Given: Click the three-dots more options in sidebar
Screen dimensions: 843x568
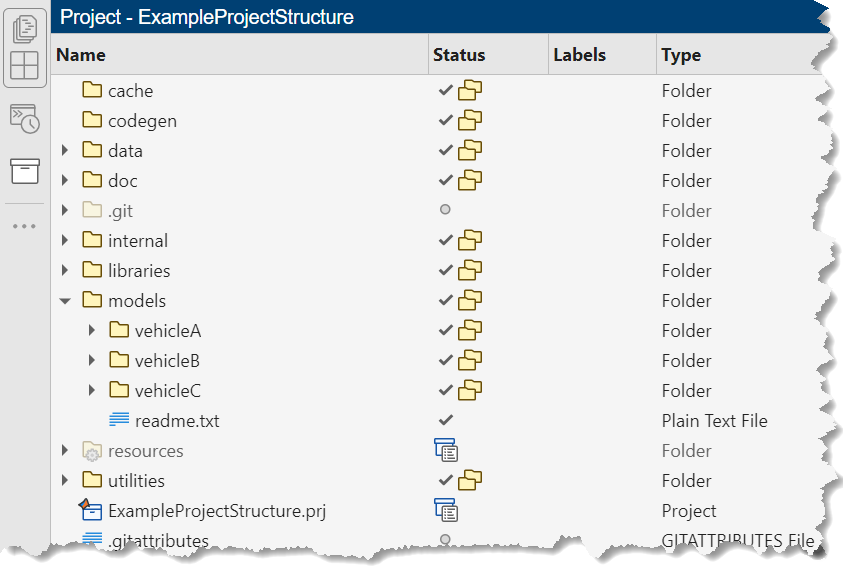Looking at the screenshot, I should 24,226.
